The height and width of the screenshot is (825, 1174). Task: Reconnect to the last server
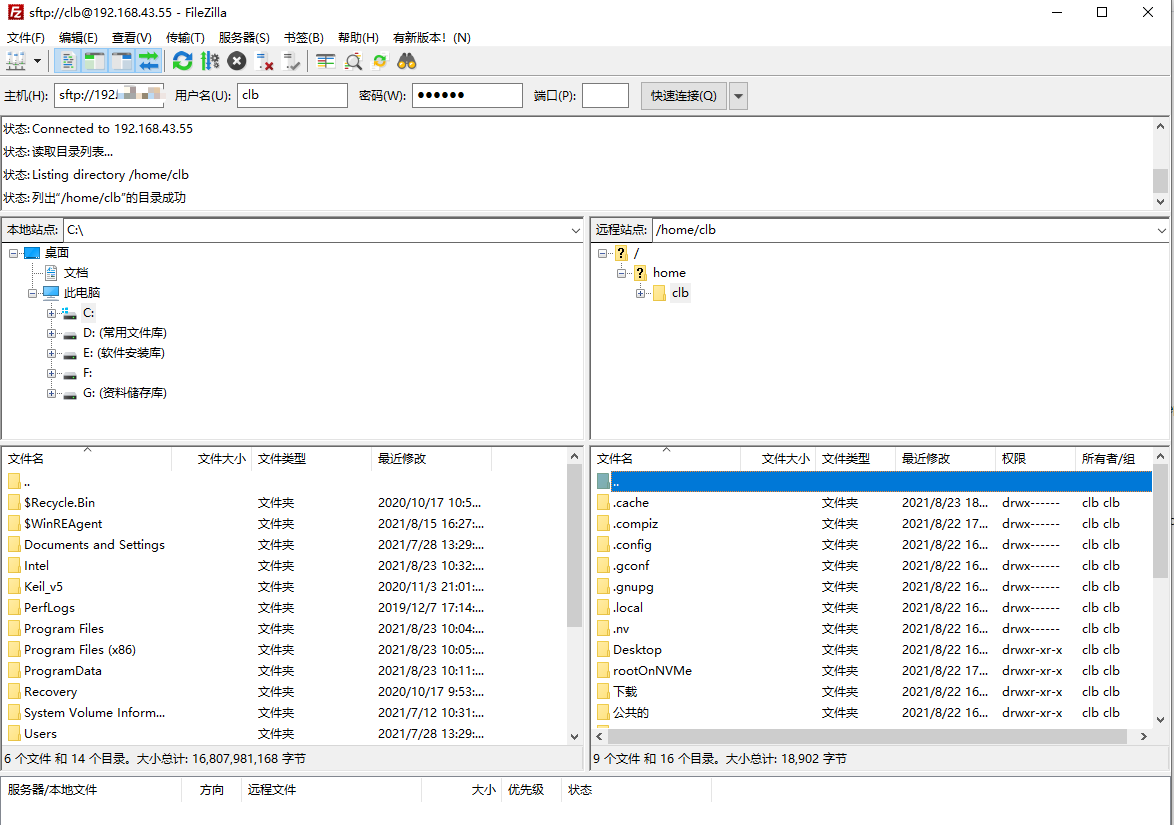(x=291, y=61)
